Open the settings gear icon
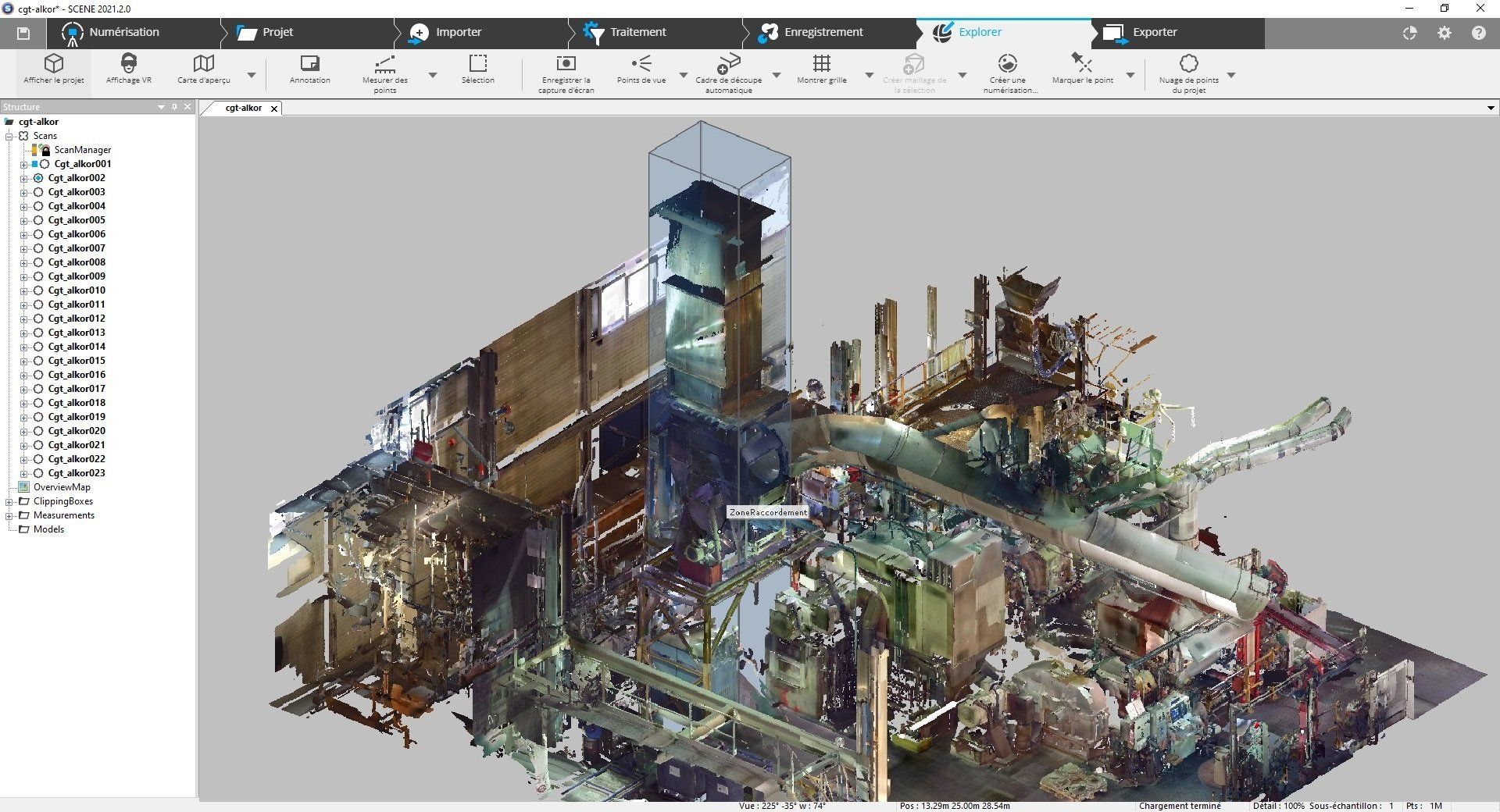Viewport: 1500px width, 812px height. (x=1444, y=33)
